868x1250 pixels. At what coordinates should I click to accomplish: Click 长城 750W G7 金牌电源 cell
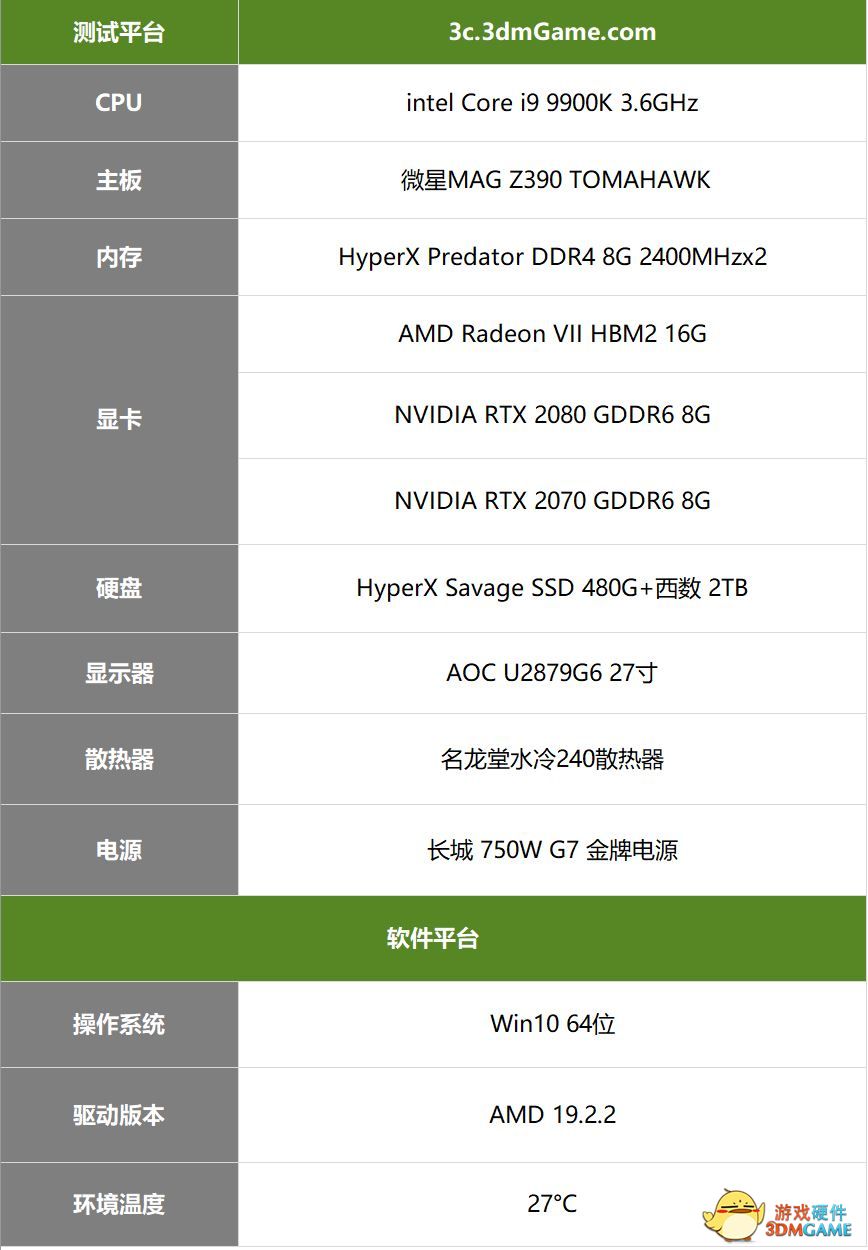pyautogui.click(x=553, y=850)
